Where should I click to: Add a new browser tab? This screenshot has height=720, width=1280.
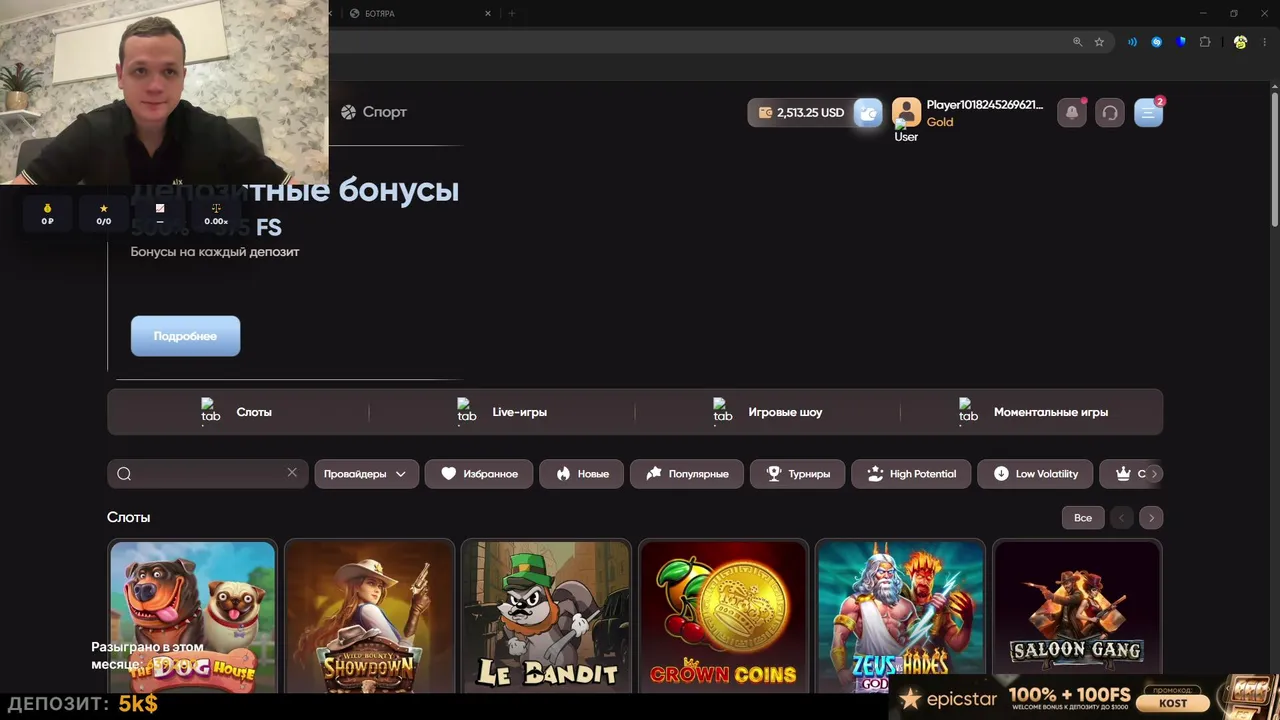pos(511,14)
